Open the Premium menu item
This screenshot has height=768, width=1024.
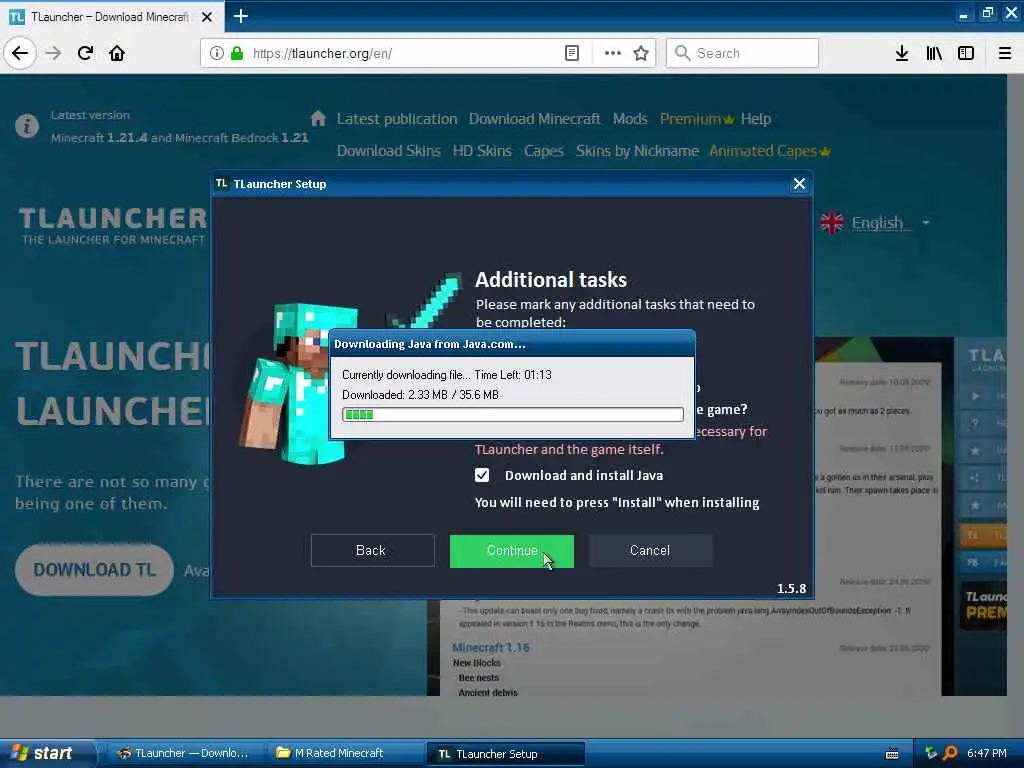coord(697,119)
